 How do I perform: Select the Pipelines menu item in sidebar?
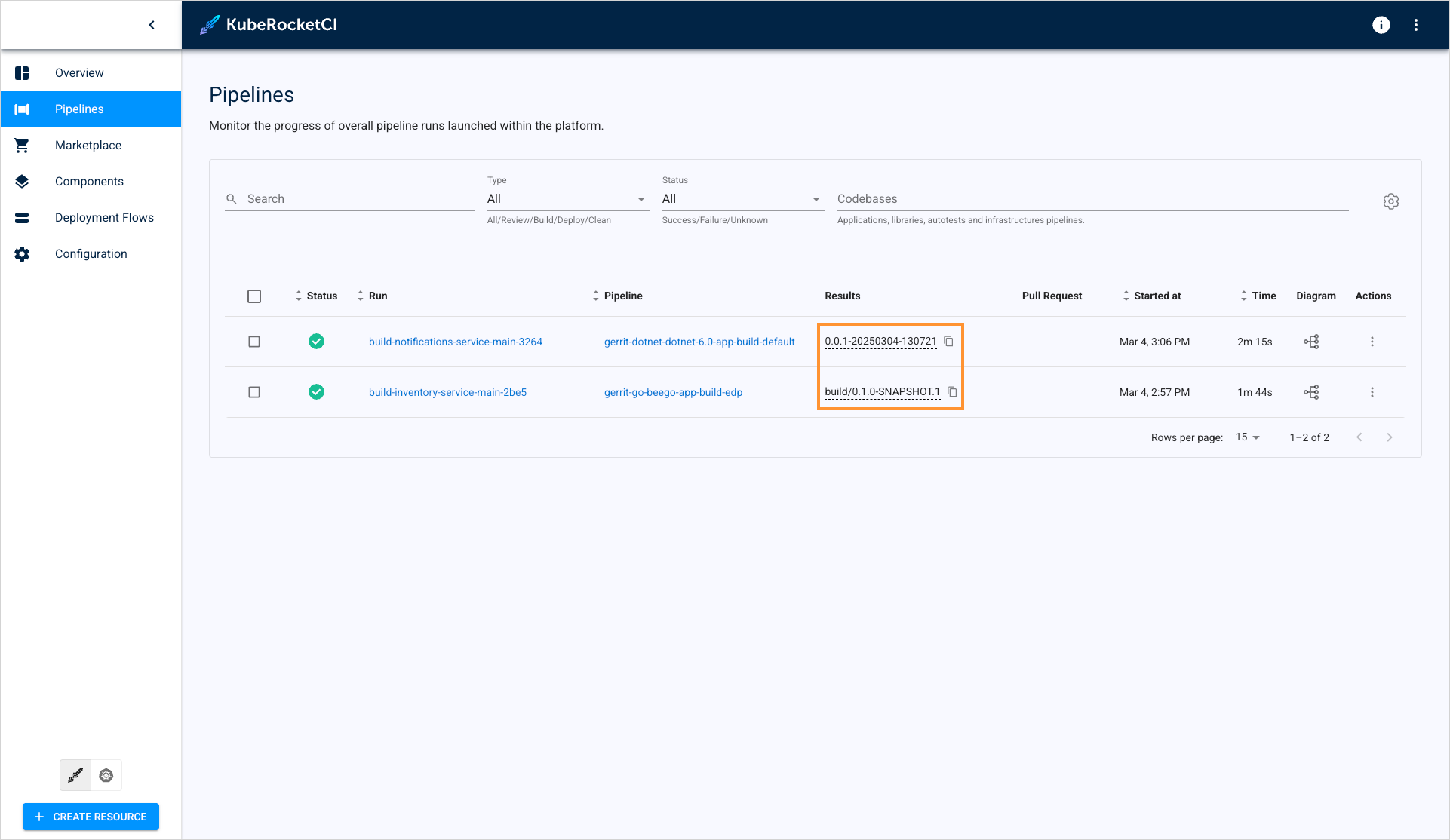coord(91,109)
